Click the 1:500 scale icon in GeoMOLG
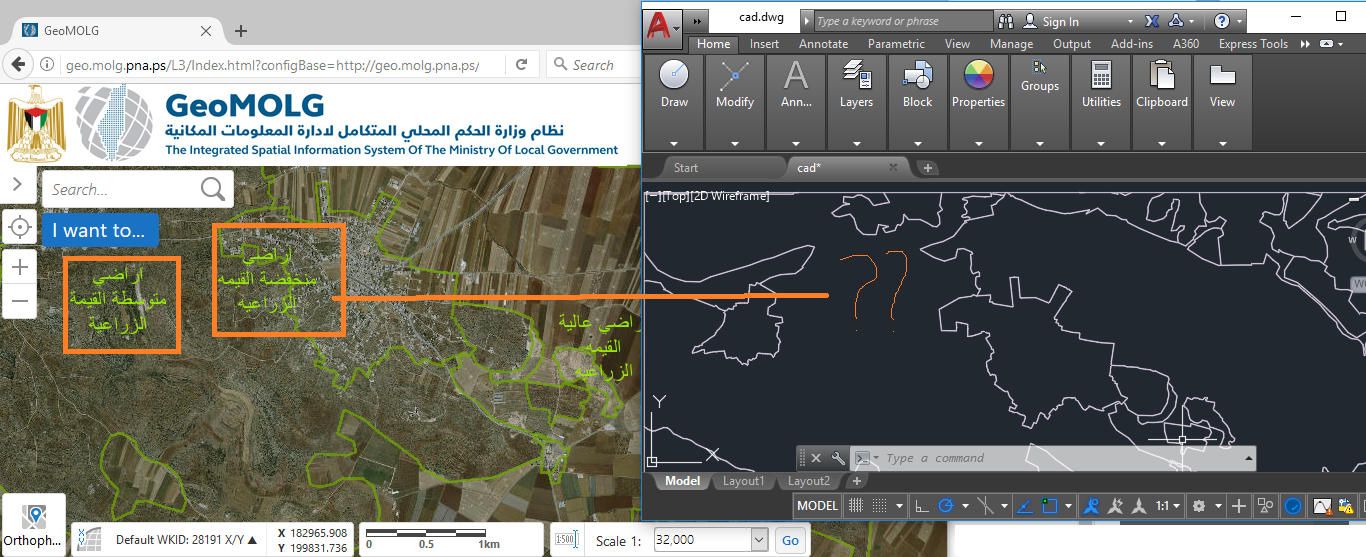Image resolution: width=1366 pixels, height=557 pixels. coord(567,539)
